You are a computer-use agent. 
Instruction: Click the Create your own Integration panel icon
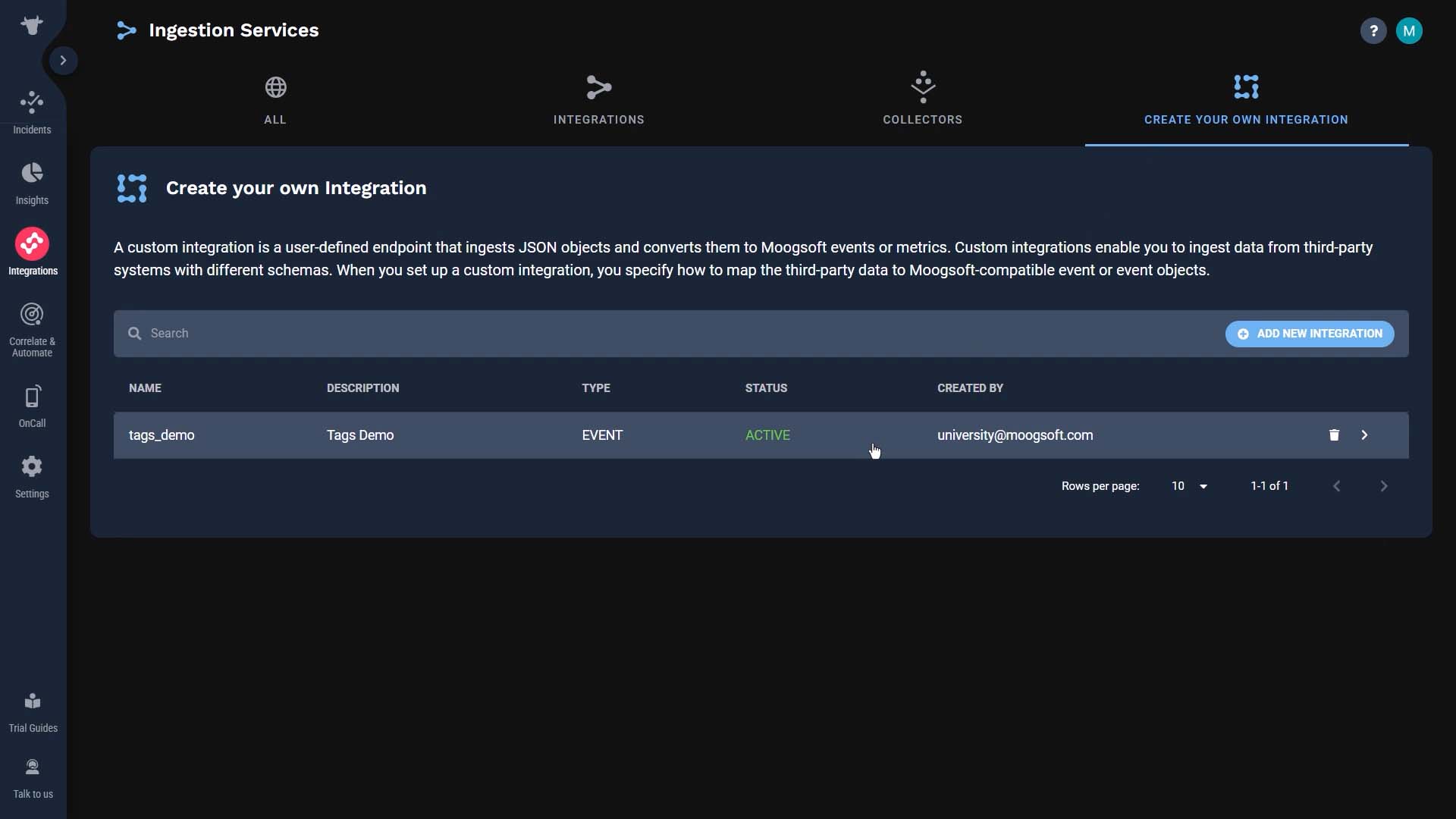pyautogui.click(x=132, y=188)
